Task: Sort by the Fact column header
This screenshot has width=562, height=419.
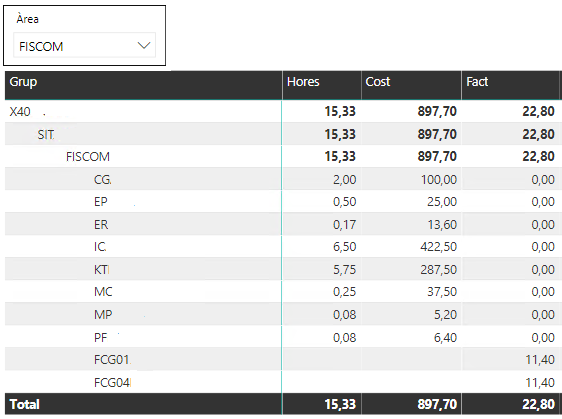Action: [x=477, y=82]
